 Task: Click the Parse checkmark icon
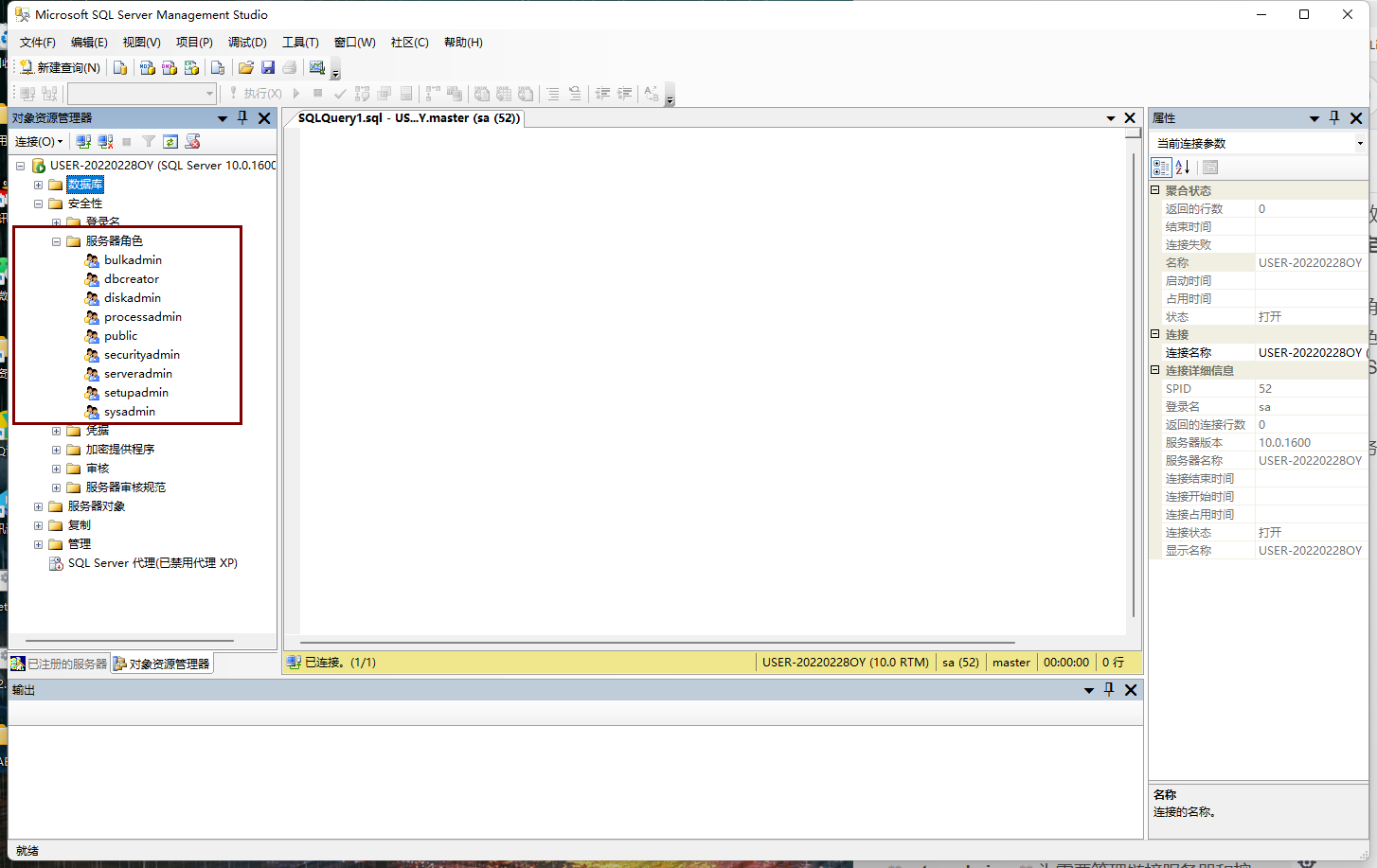340,94
